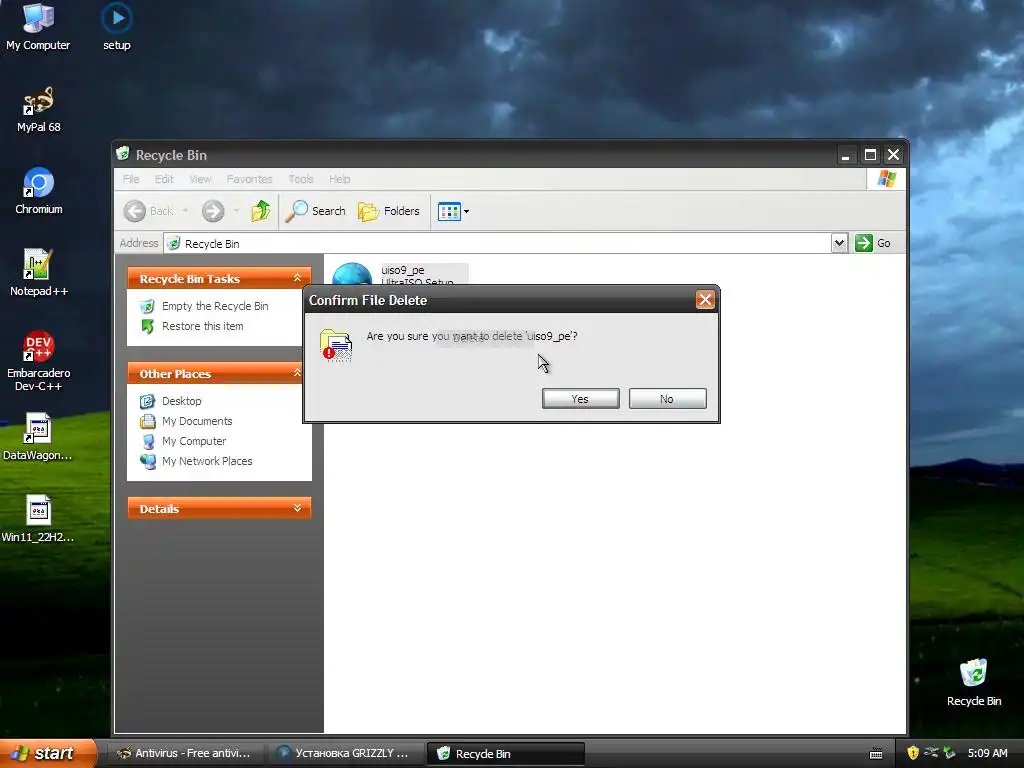Open the View menu
The width and height of the screenshot is (1024, 768).
[x=200, y=179]
